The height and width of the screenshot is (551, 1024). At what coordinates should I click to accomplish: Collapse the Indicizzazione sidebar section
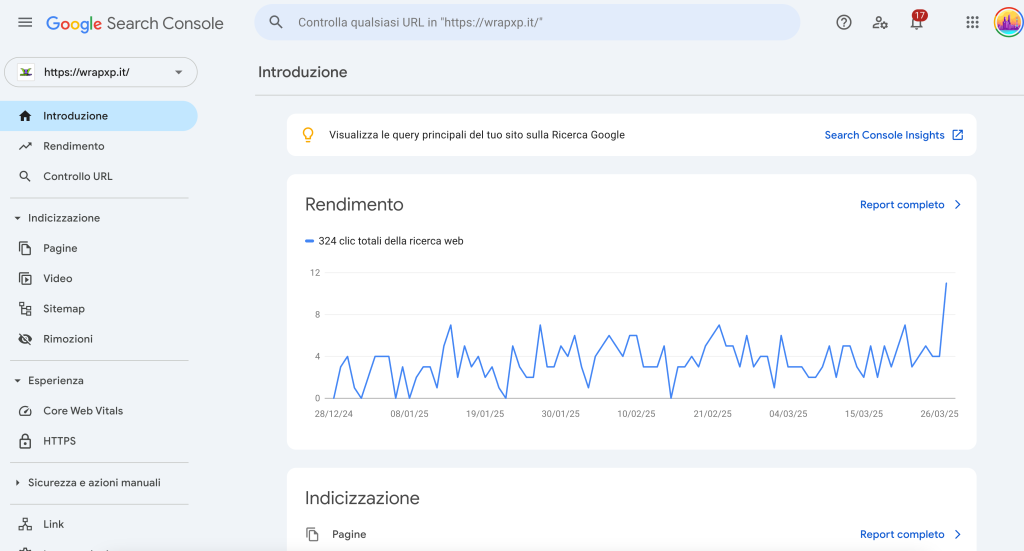point(17,218)
